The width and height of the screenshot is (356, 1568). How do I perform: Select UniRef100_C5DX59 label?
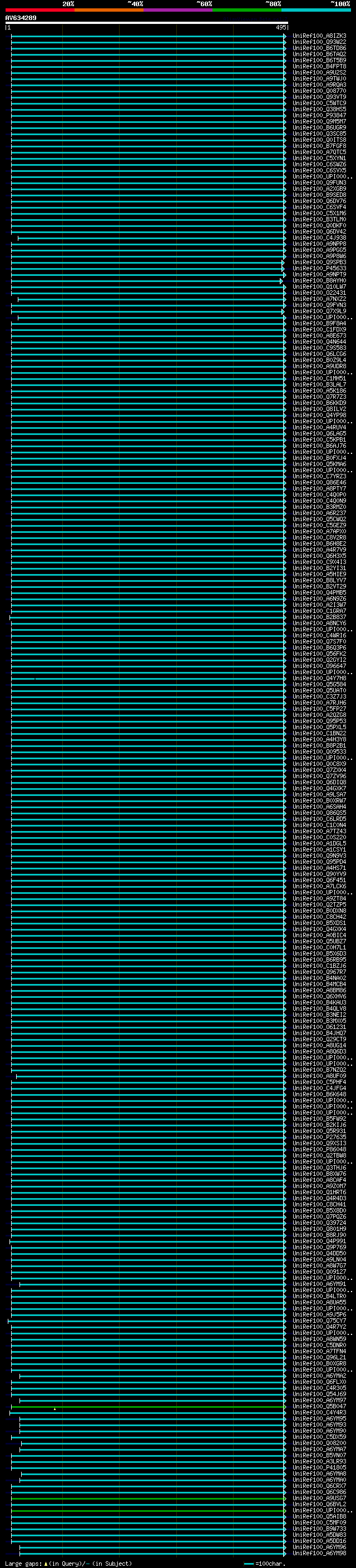(x=319, y=1437)
